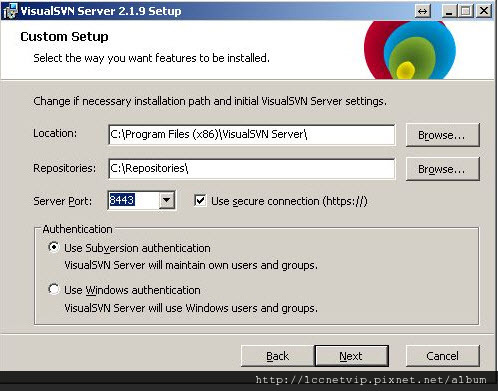
Task: Click the 'Authentication' group label
Action: pos(77,229)
